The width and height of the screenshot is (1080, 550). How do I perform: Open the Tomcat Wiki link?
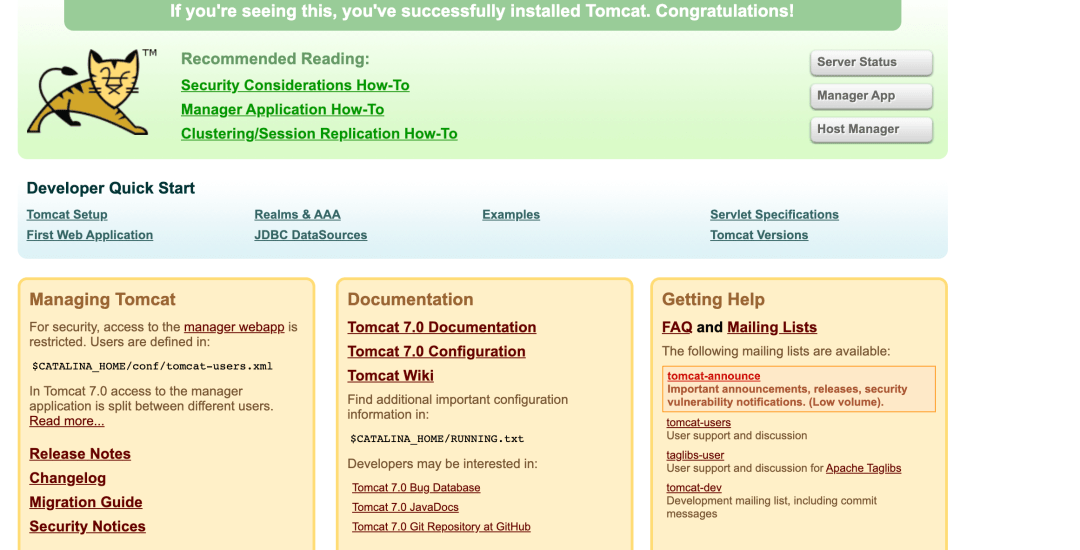coord(391,375)
